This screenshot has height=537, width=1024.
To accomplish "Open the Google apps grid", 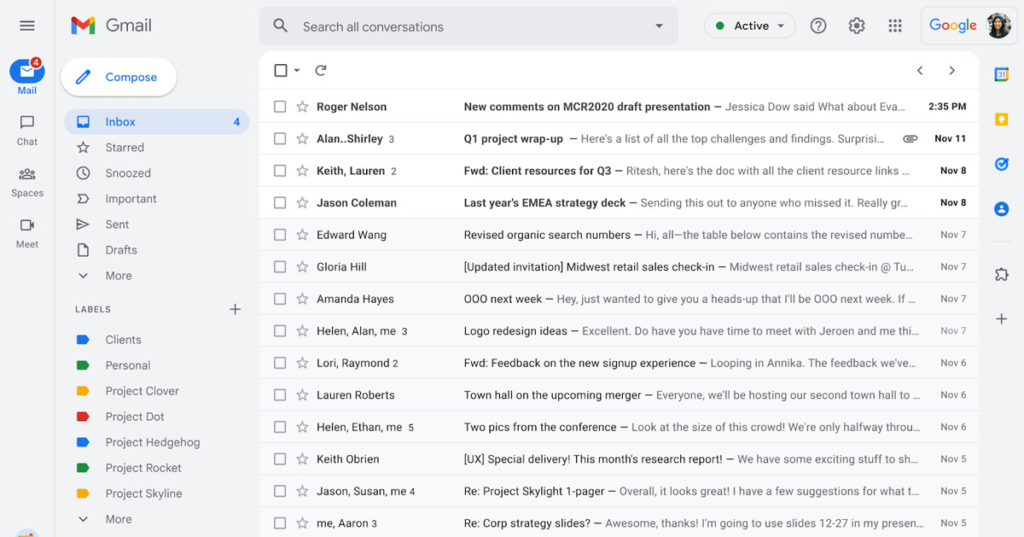I will pos(895,26).
